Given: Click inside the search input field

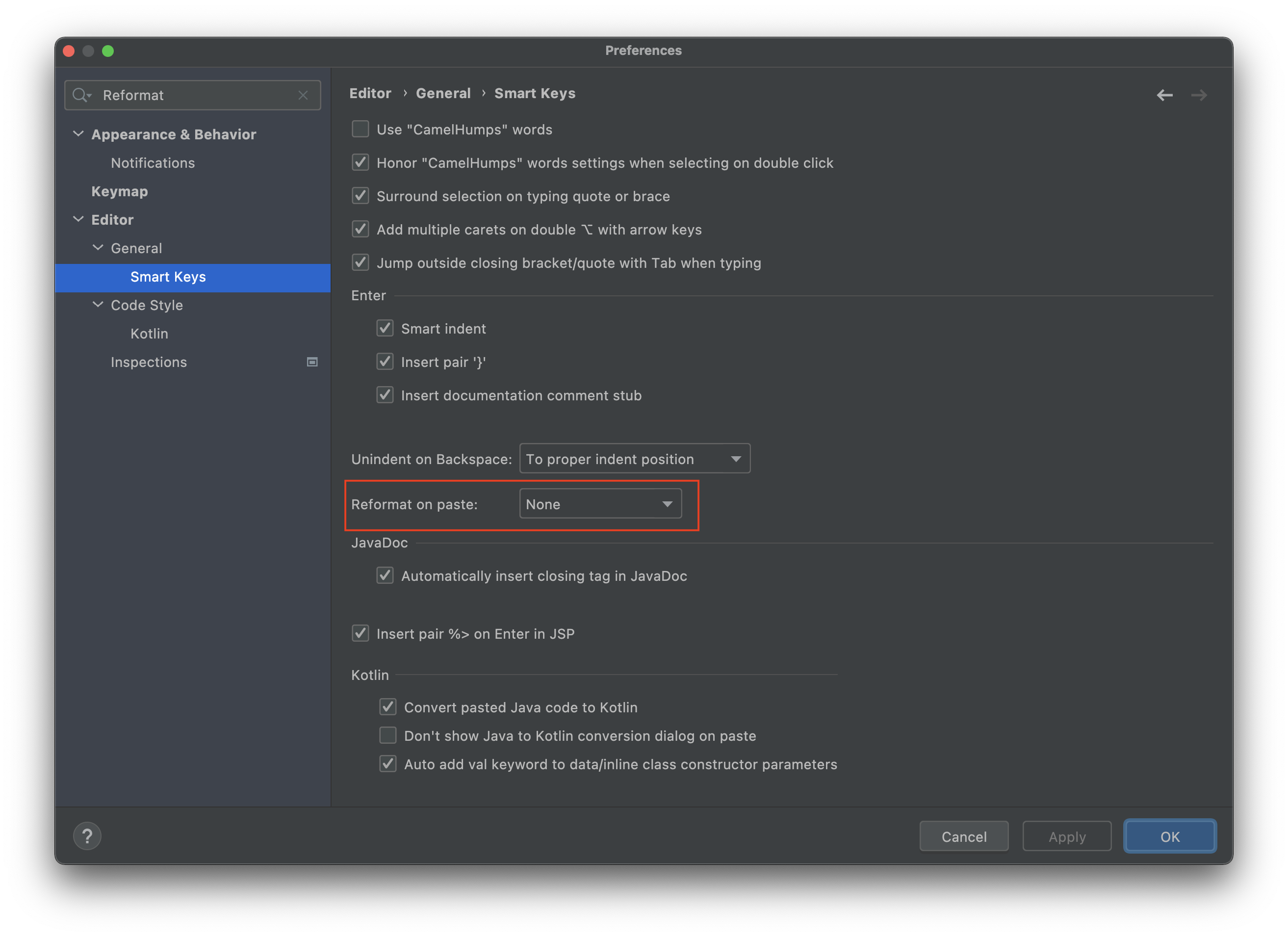Looking at the screenshot, I should pyautogui.click(x=182, y=95).
